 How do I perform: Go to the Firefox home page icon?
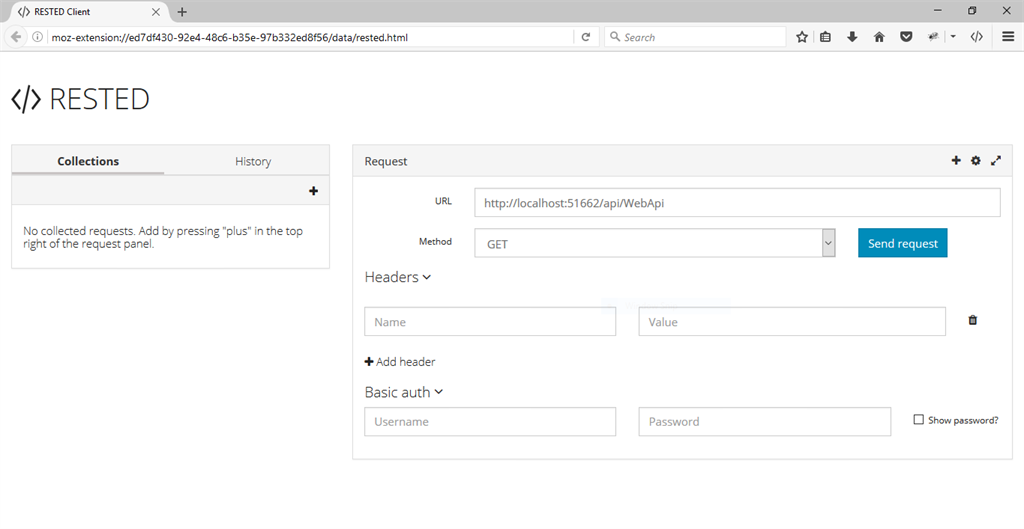pyautogui.click(x=879, y=37)
